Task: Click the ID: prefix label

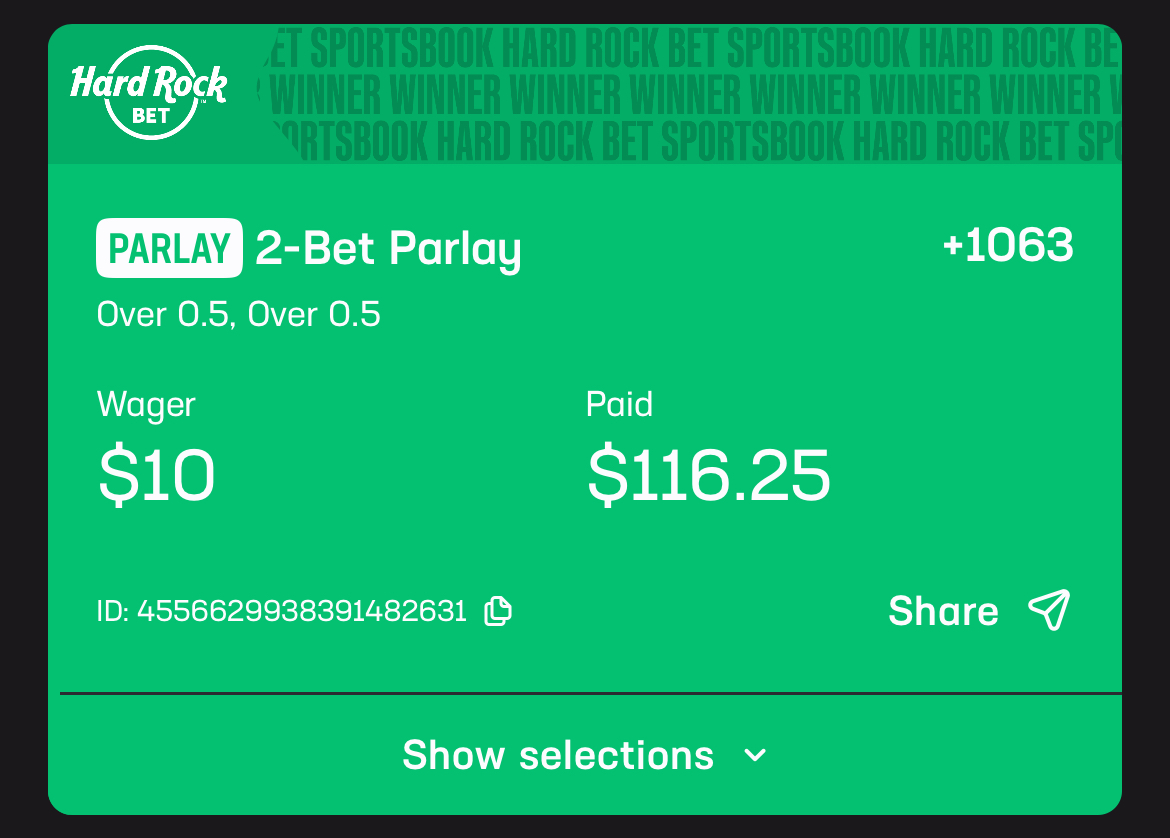Action: click(113, 610)
